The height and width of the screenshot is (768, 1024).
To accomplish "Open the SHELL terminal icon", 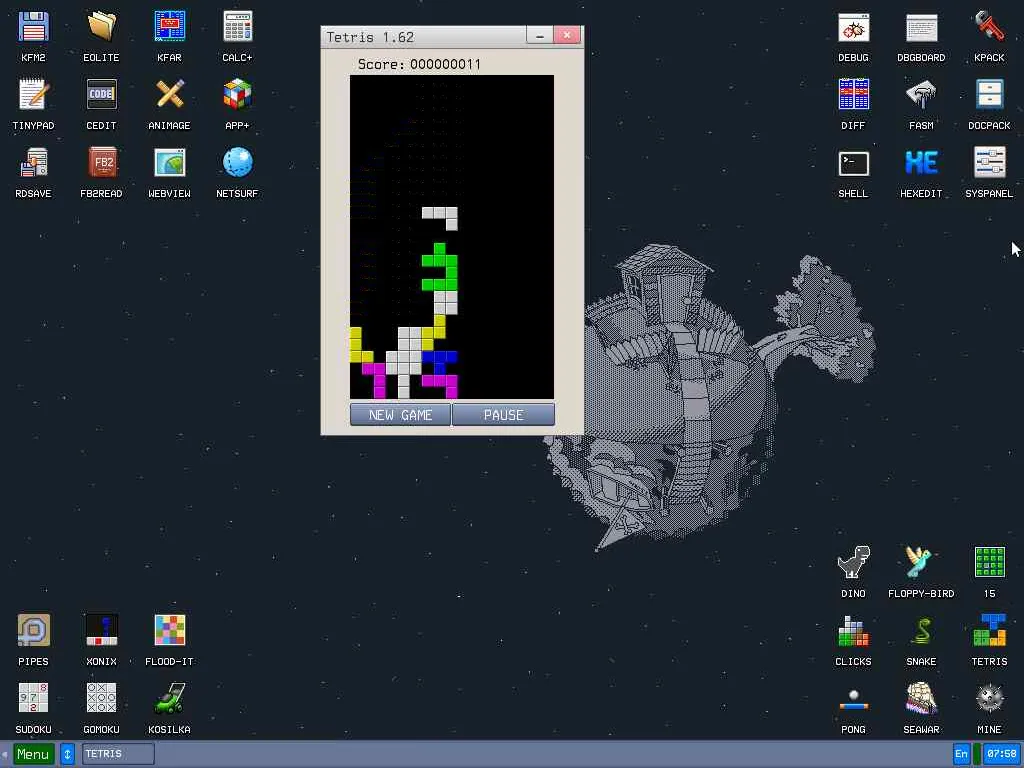I will point(854,163).
